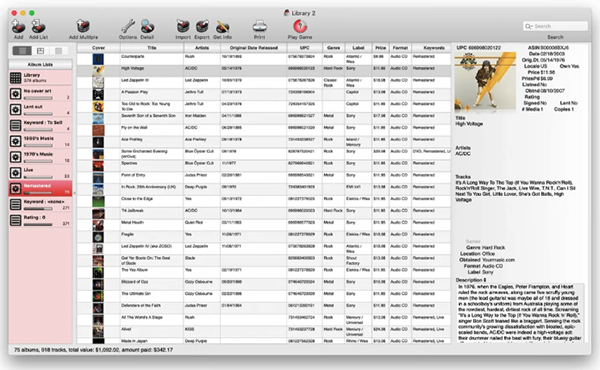This screenshot has width=600, height=370.
Task: Click the Album Lists header
Action: [40, 64]
